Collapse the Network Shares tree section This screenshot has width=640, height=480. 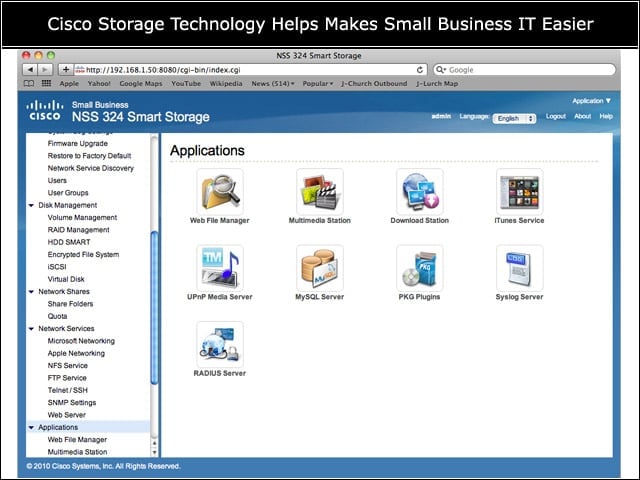tap(31, 292)
